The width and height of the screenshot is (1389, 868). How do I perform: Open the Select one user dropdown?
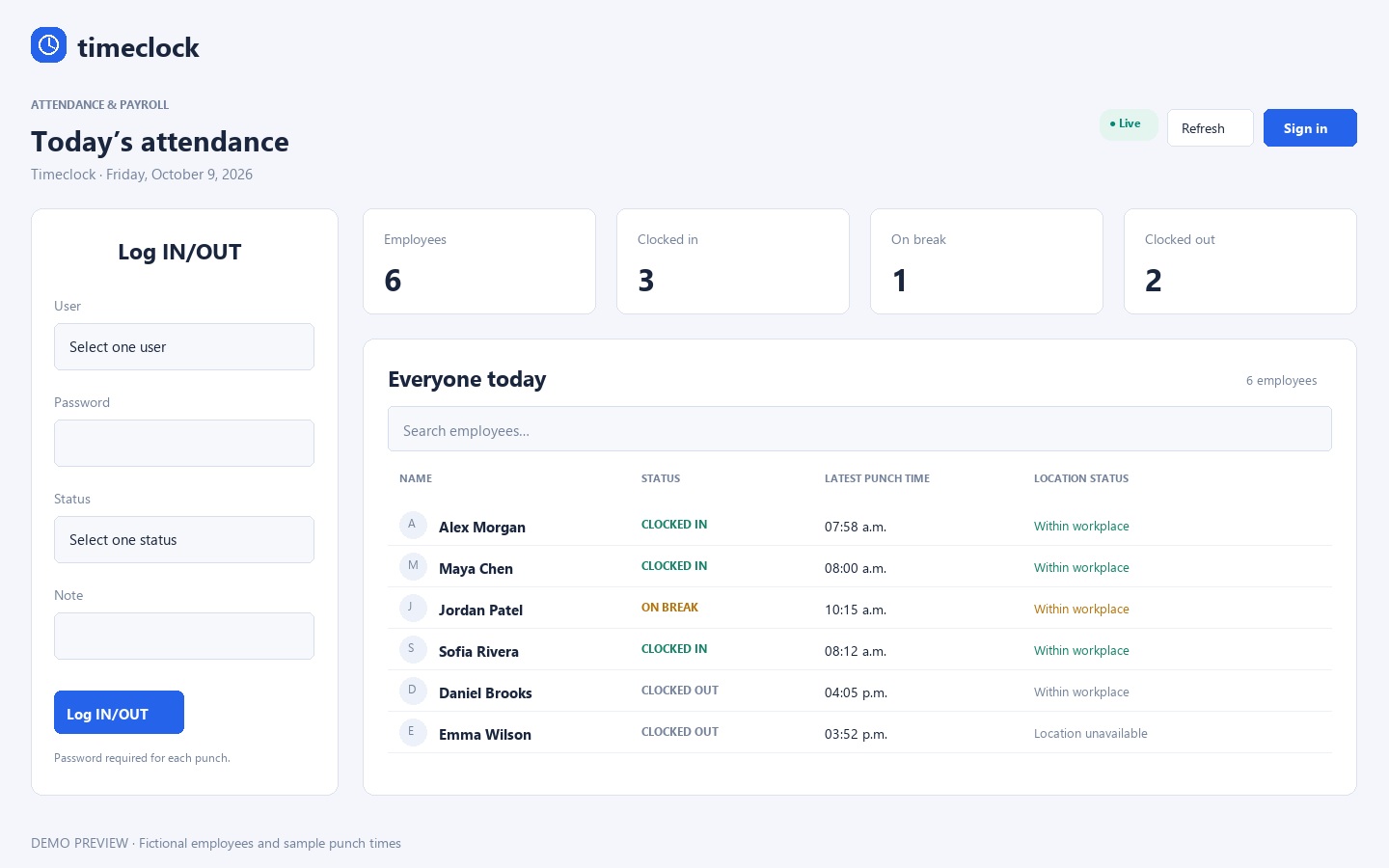(x=184, y=347)
